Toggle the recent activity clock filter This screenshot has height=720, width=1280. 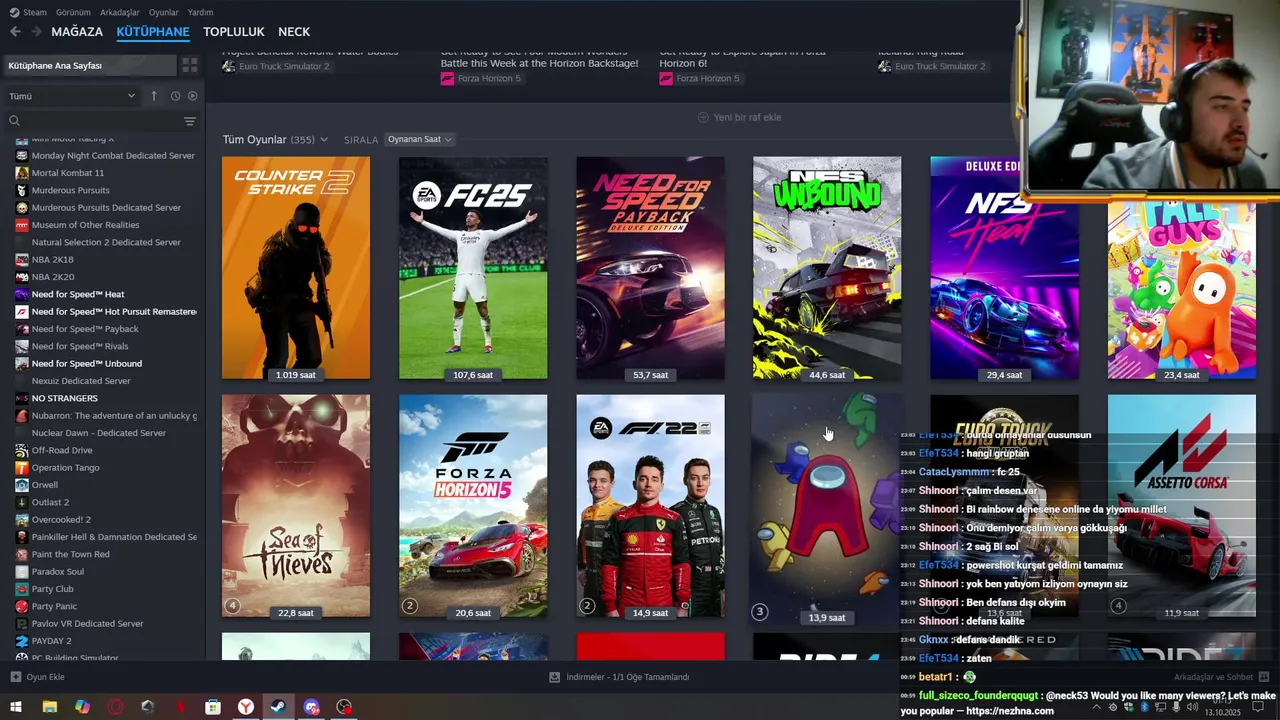pos(175,96)
